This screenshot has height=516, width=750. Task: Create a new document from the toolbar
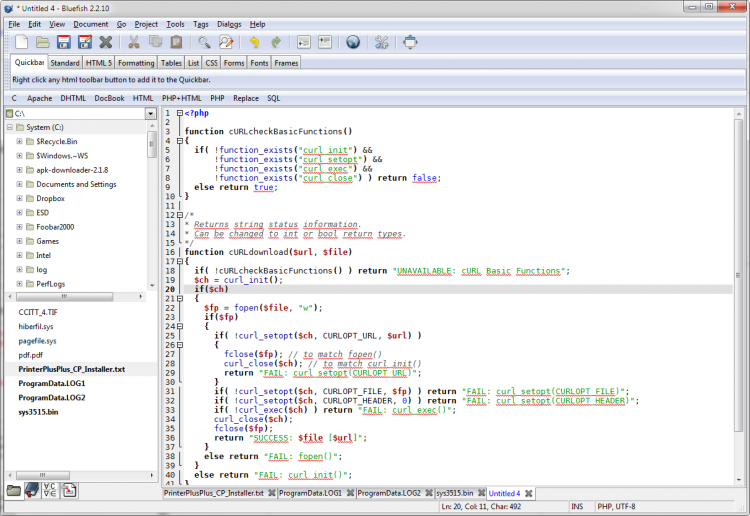tap(20, 43)
